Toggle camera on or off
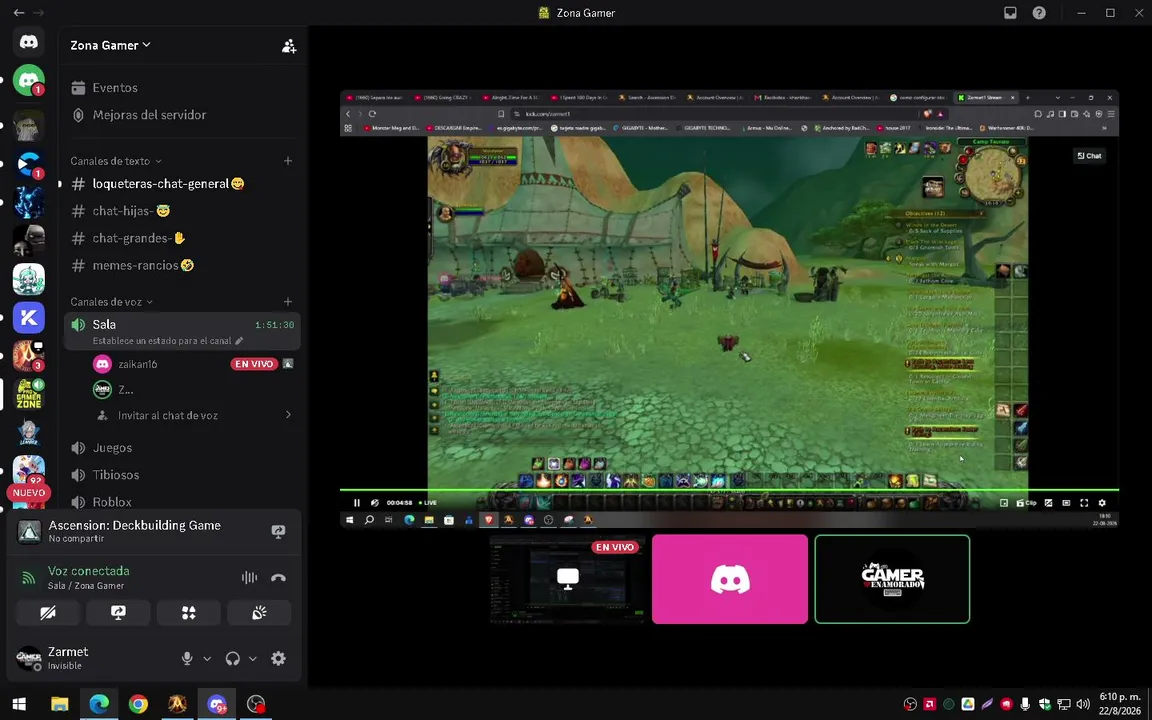This screenshot has width=1152, height=720. (x=48, y=613)
